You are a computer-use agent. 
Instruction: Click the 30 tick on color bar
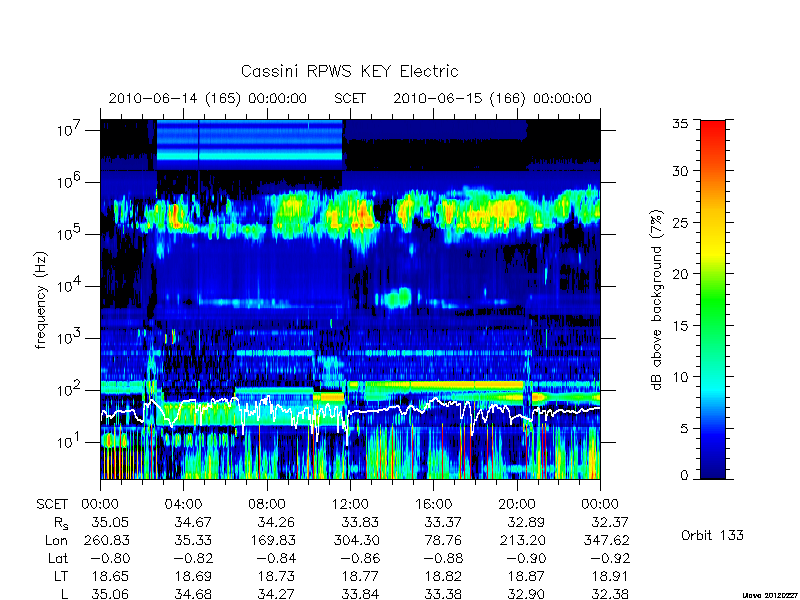[x=681, y=170]
